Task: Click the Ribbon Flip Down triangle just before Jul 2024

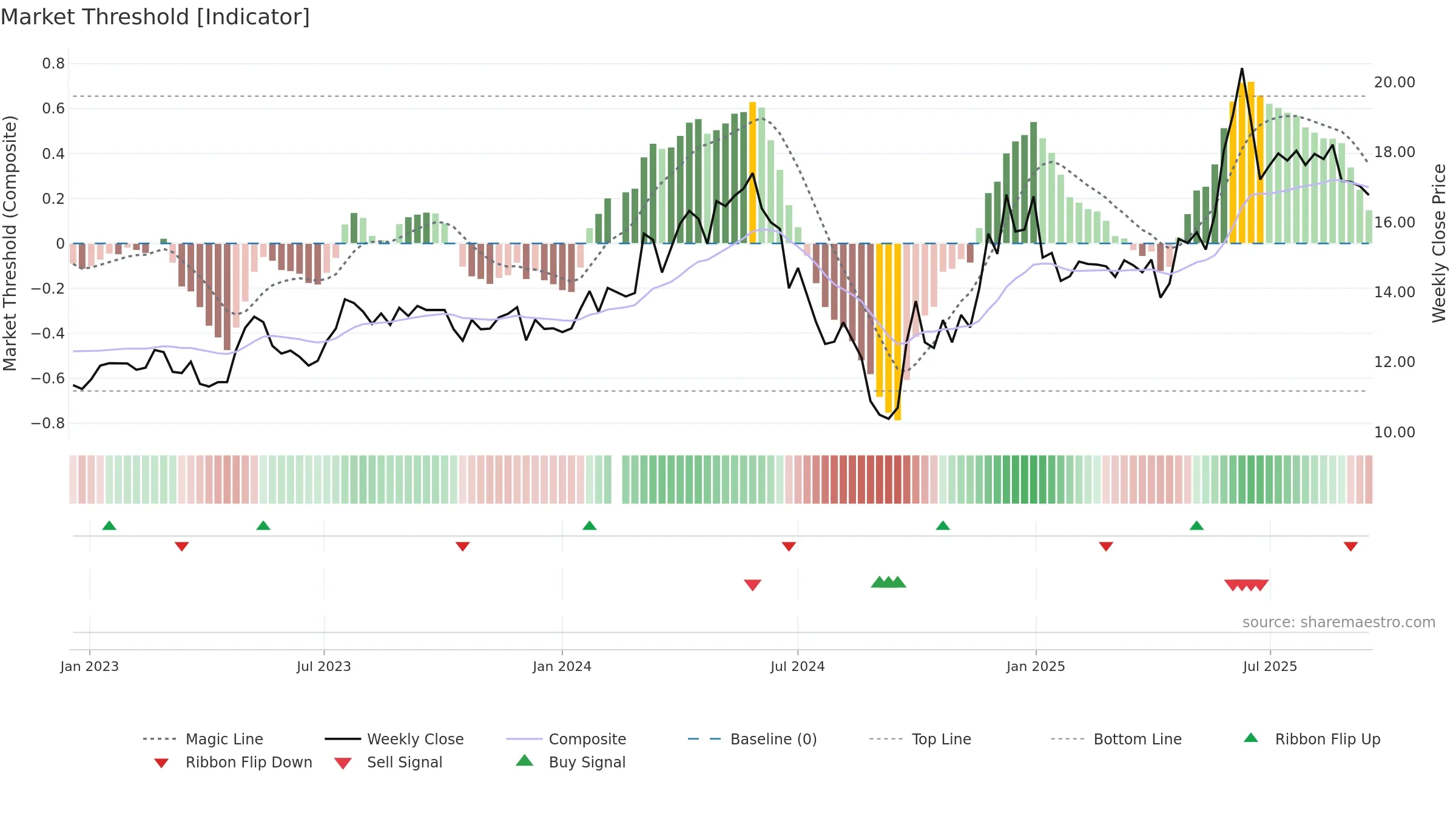Action: [x=789, y=546]
